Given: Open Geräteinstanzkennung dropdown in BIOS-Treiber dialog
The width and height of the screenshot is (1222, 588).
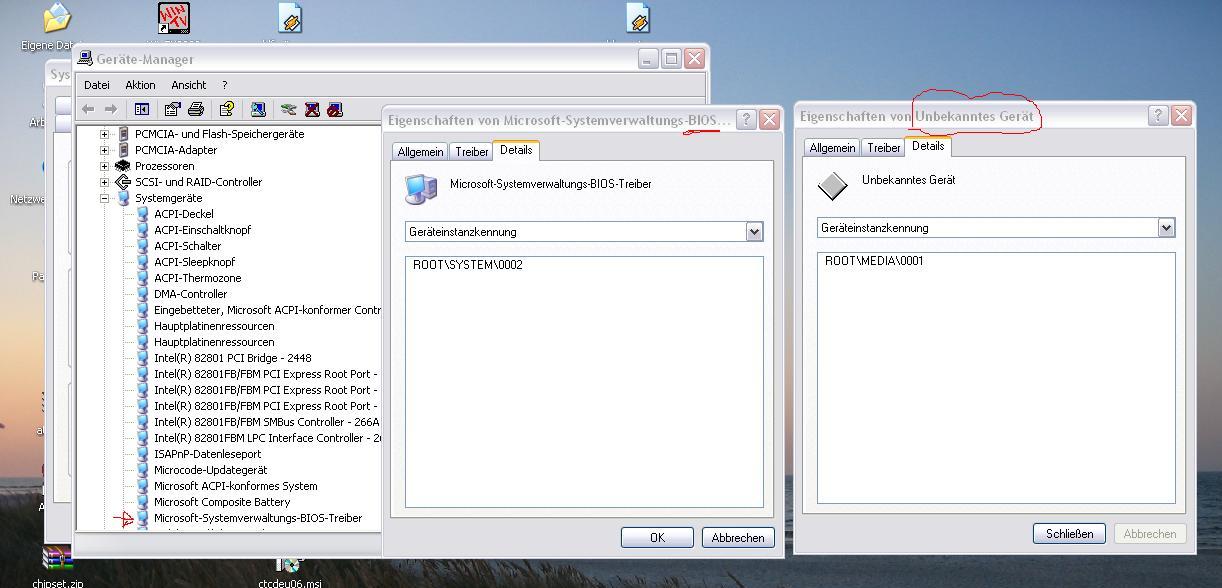Looking at the screenshot, I should click(x=754, y=232).
